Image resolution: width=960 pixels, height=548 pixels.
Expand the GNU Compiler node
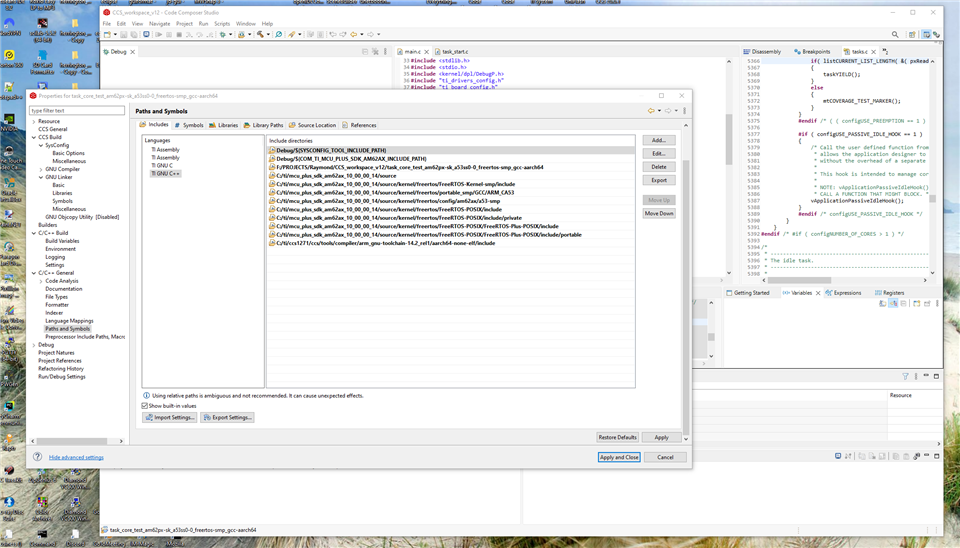(x=41, y=169)
